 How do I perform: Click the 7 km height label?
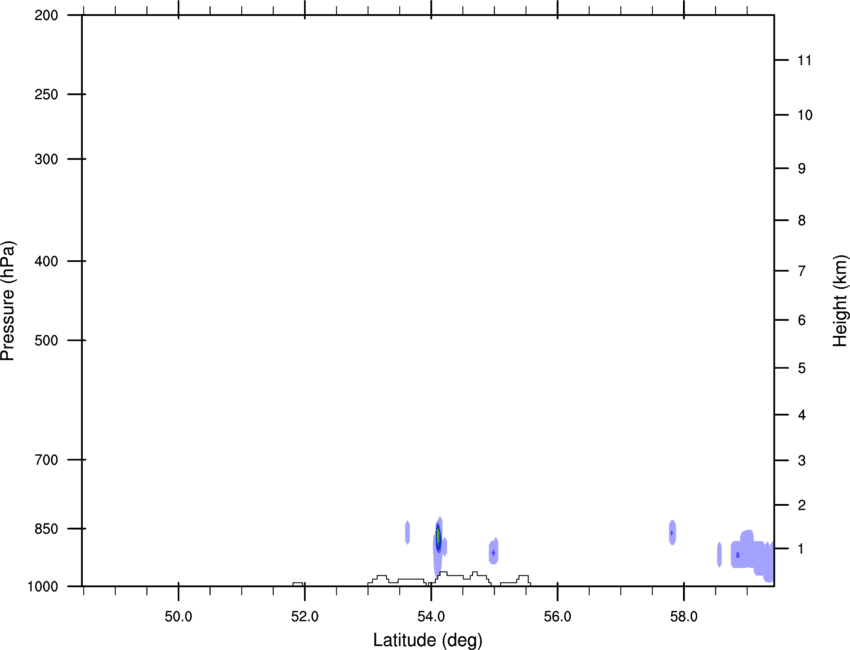(x=802, y=271)
